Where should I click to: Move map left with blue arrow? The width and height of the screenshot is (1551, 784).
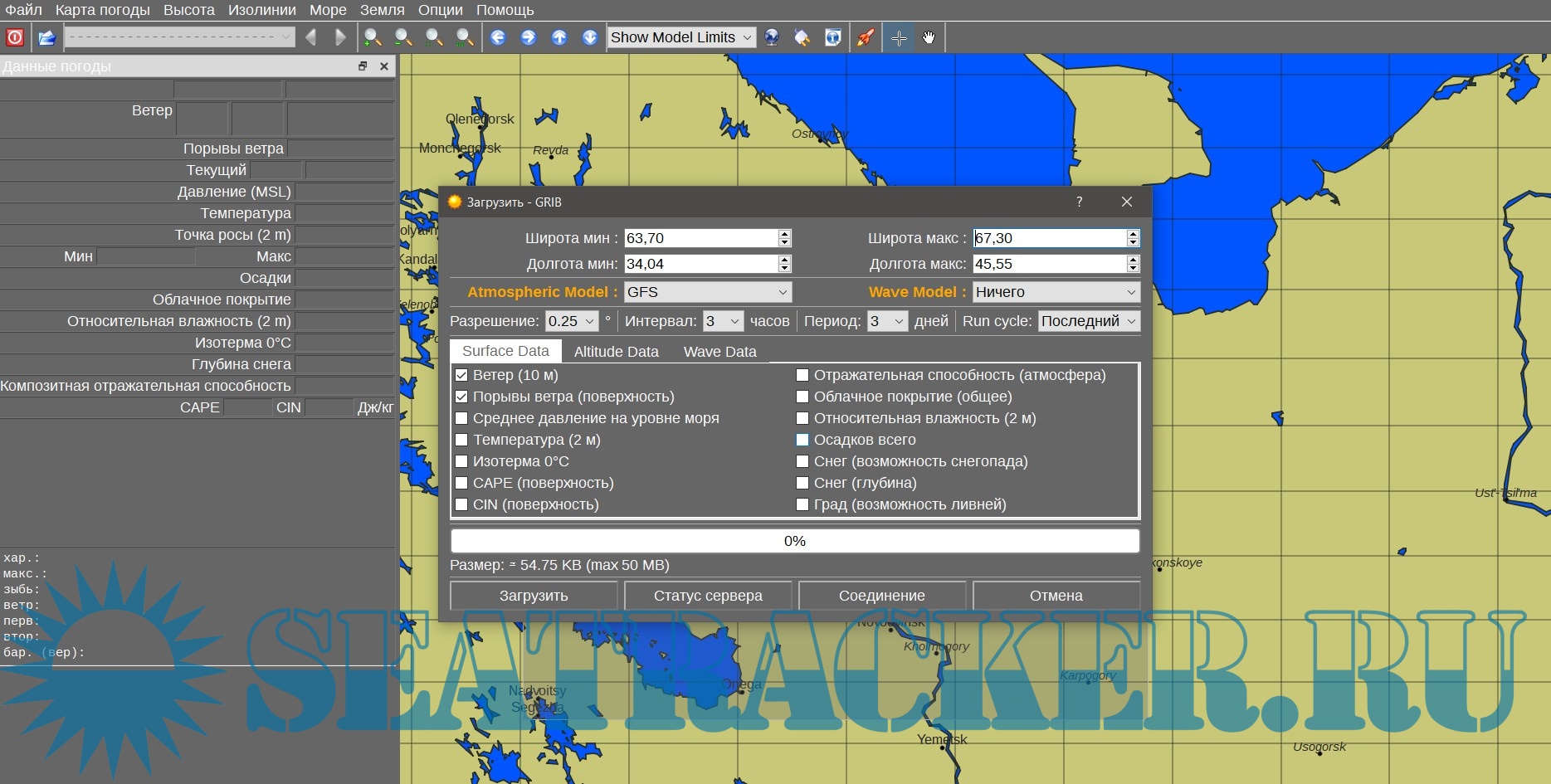pyautogui.click(x=498, y=37)
